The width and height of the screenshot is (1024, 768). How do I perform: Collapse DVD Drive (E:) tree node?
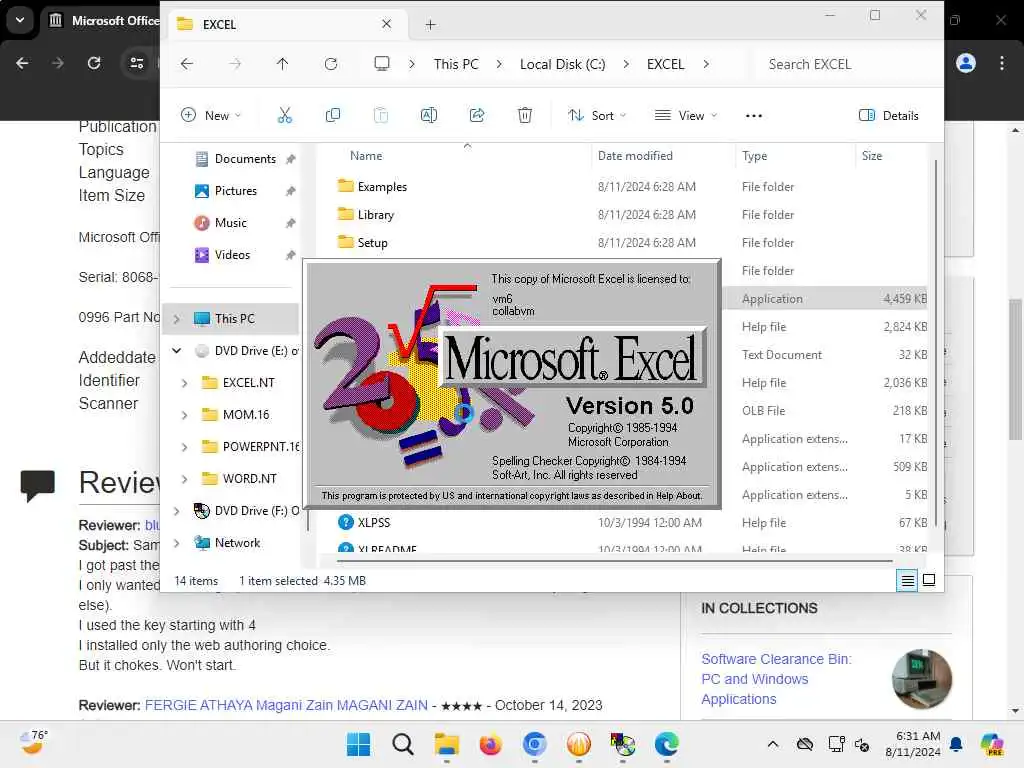[x=176, y=351]
